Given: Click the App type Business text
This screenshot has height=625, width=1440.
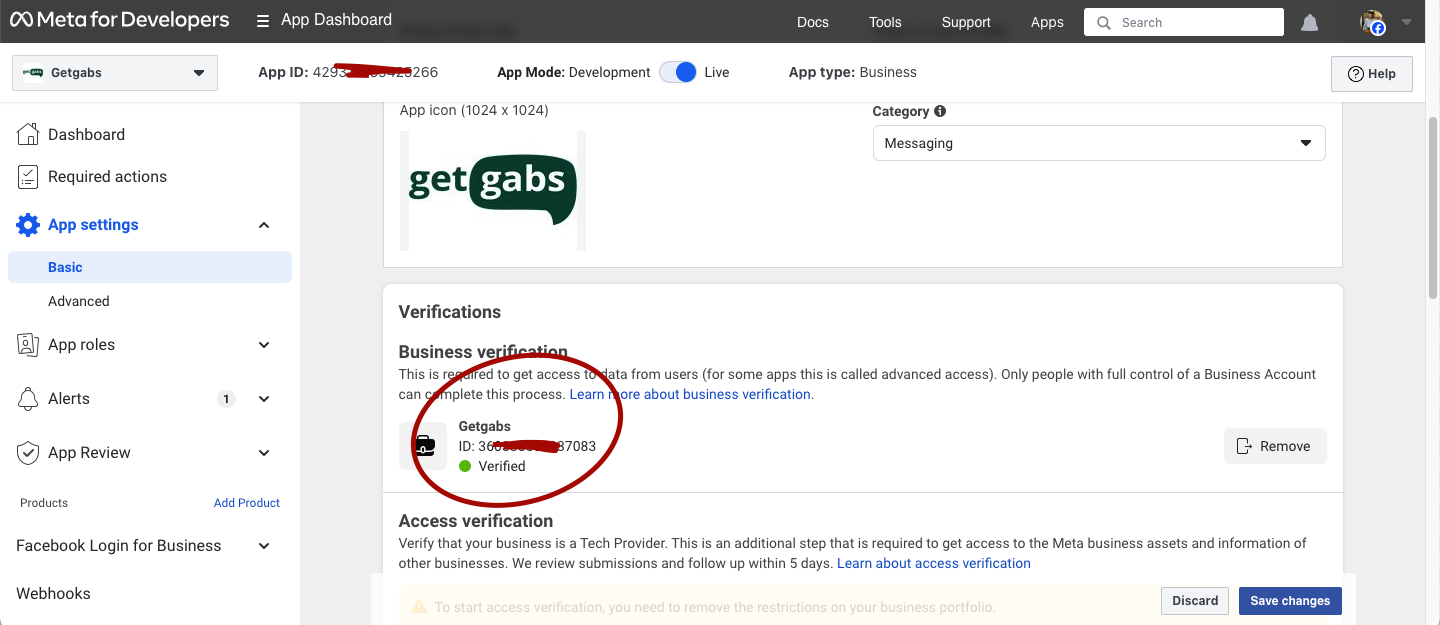Looking at the screenshot, I should pyautogui.click(x=853, y=72).
